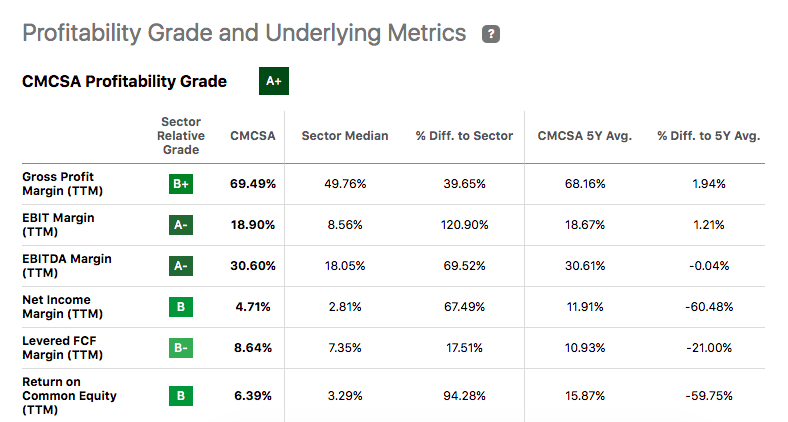Viewport: 788px width, 422px height.
Task: Click the CMCSA column header
Action: (x=252, y=136)
